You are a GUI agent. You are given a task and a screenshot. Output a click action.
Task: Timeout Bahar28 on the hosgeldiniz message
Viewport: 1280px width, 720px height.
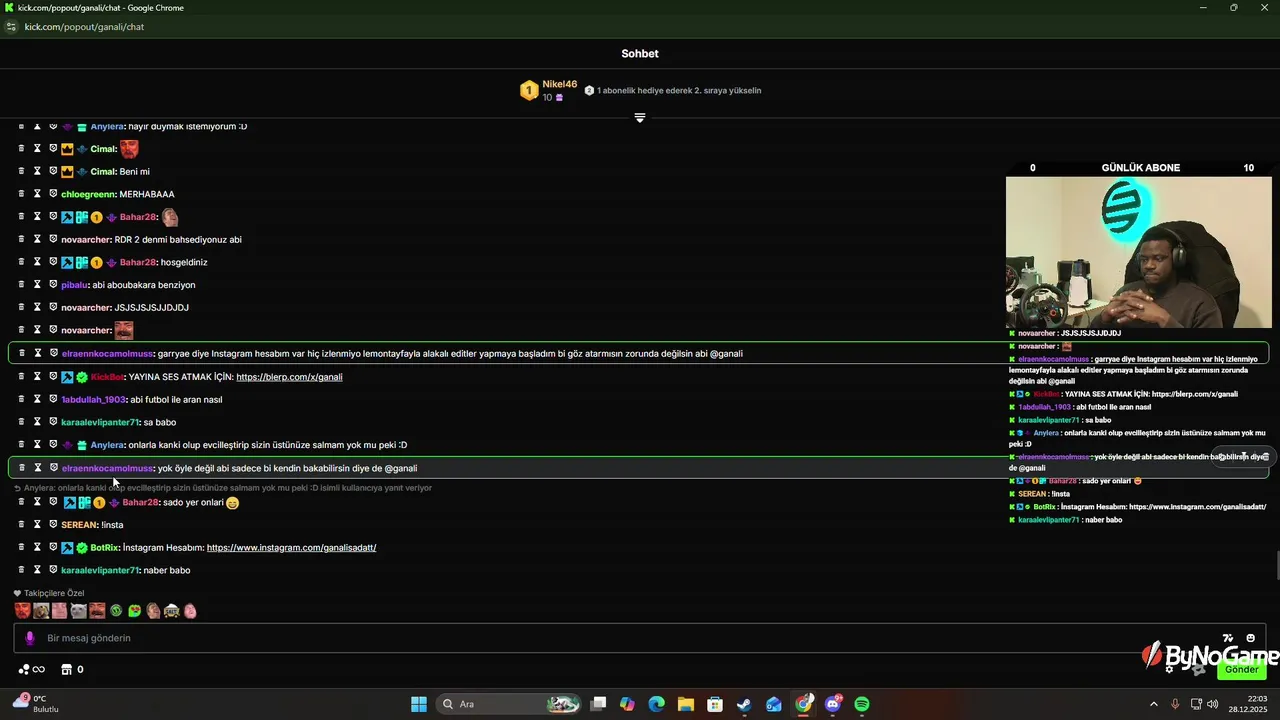pos(37,262)
